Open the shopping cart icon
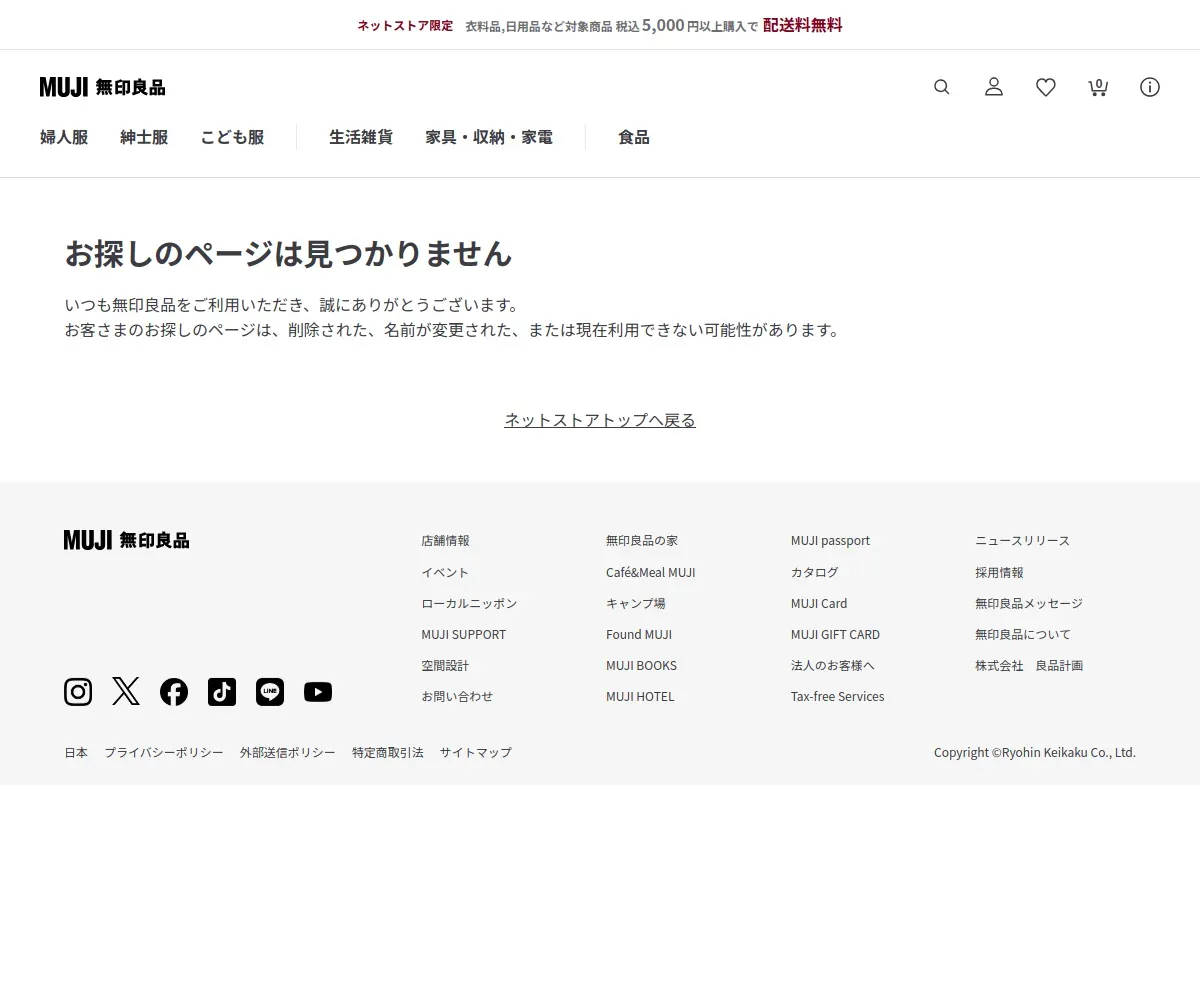1200x1000 pixels. pos(1098,87)
